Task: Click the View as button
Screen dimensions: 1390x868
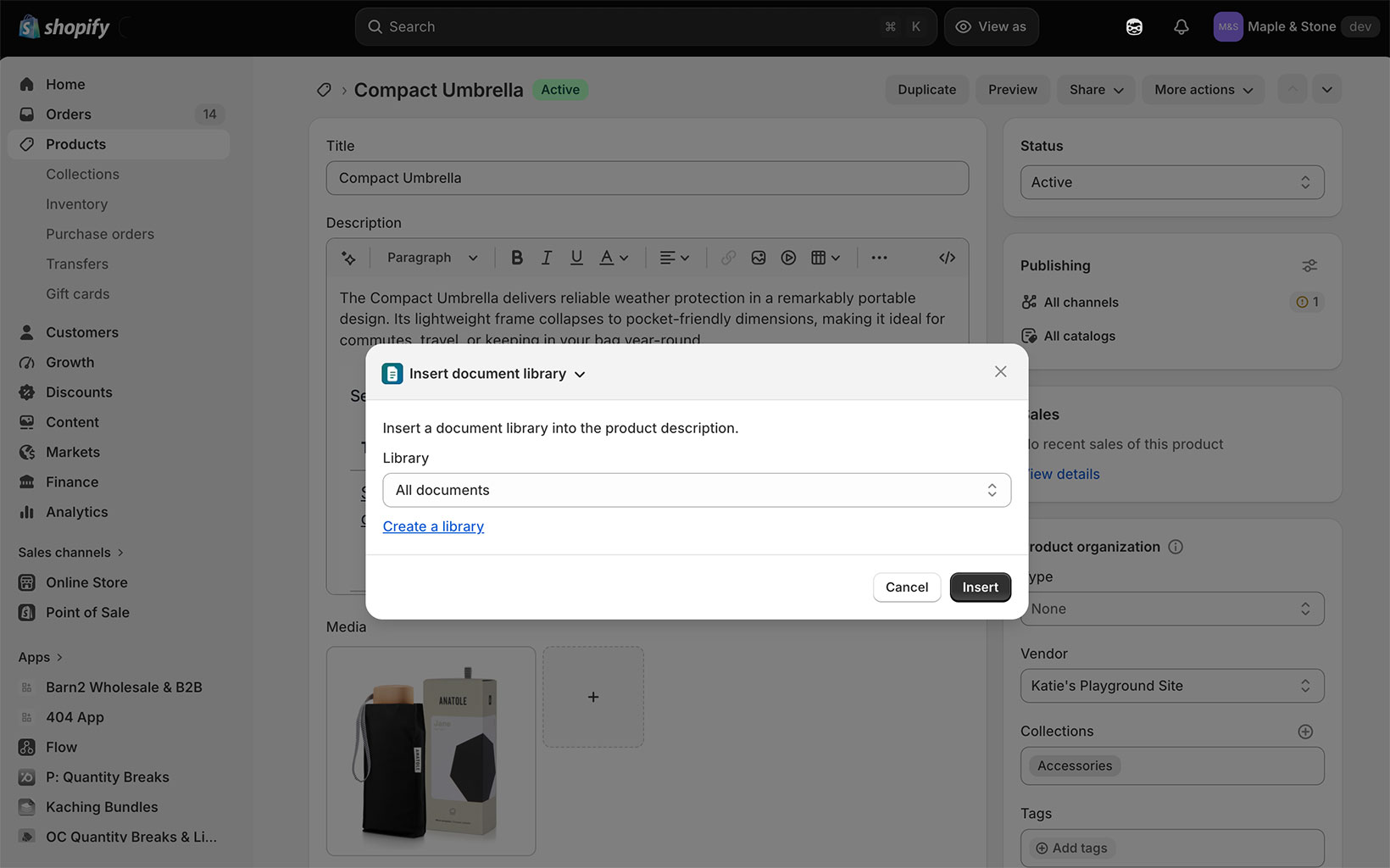Action: point(991,27)
